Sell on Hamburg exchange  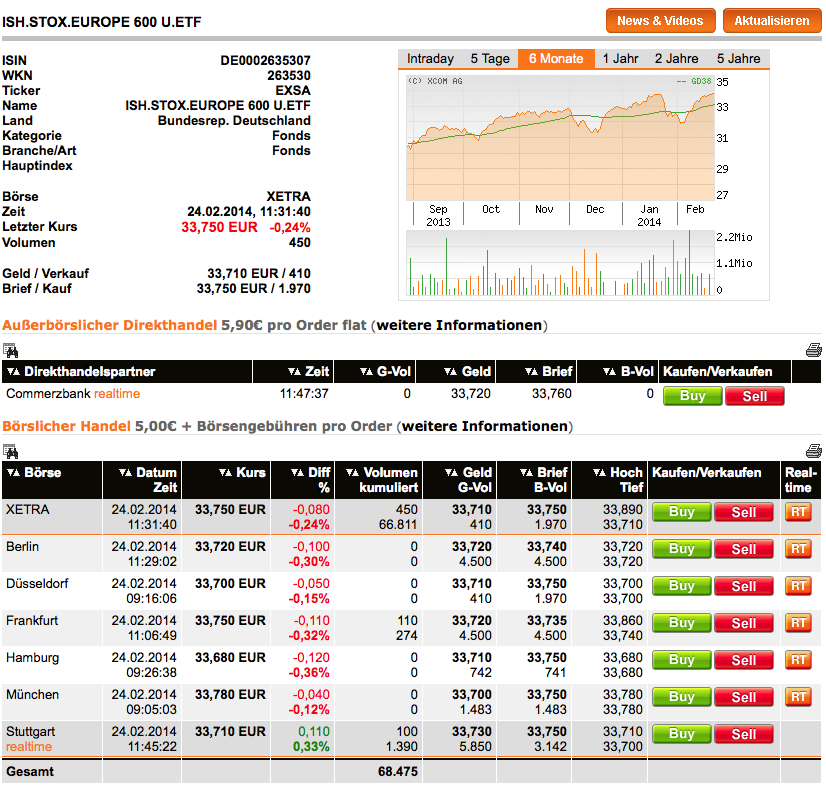[744, 660]
